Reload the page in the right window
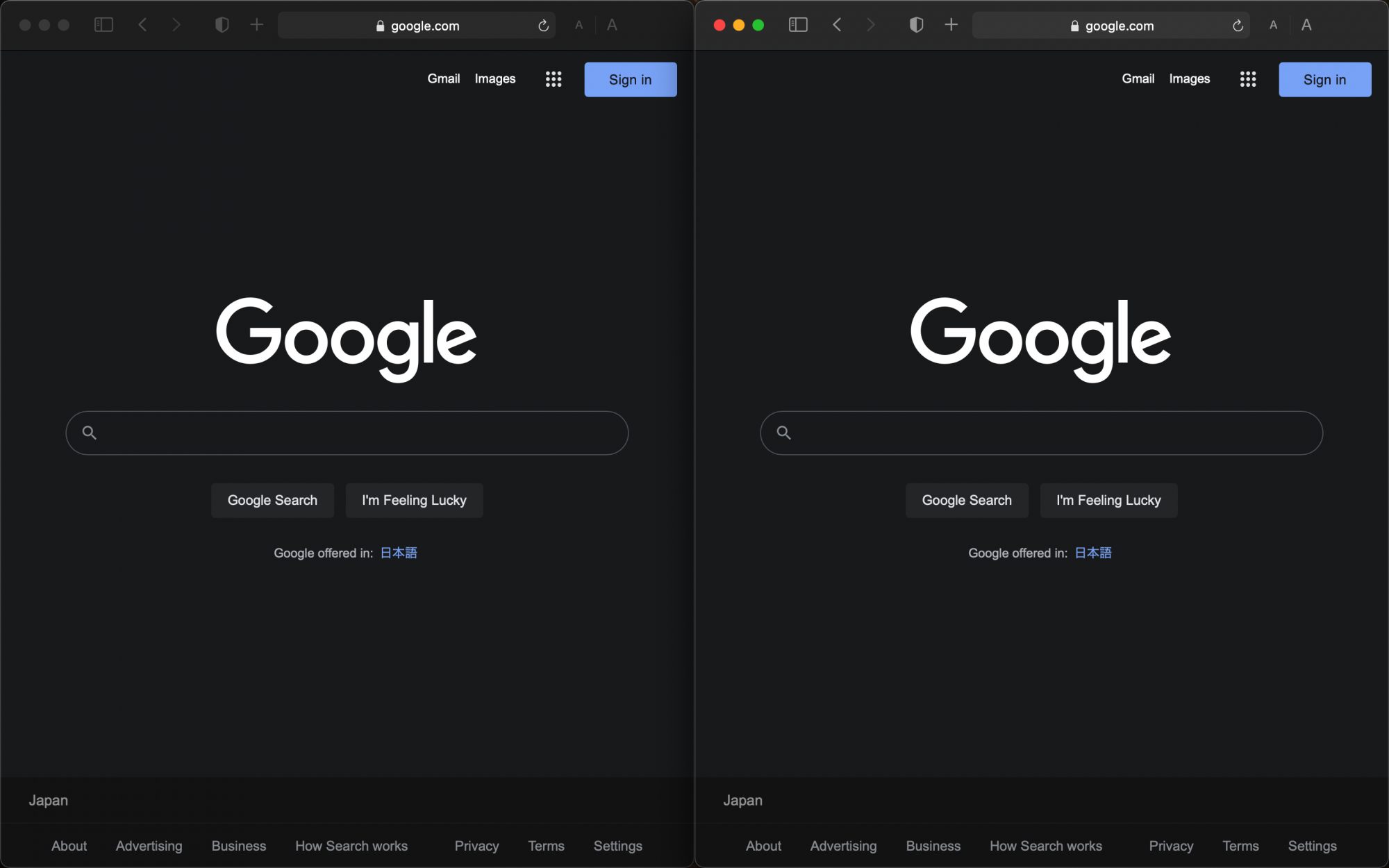The height and width of the screenshot is (868, 1389). (x=1238, y=26)
